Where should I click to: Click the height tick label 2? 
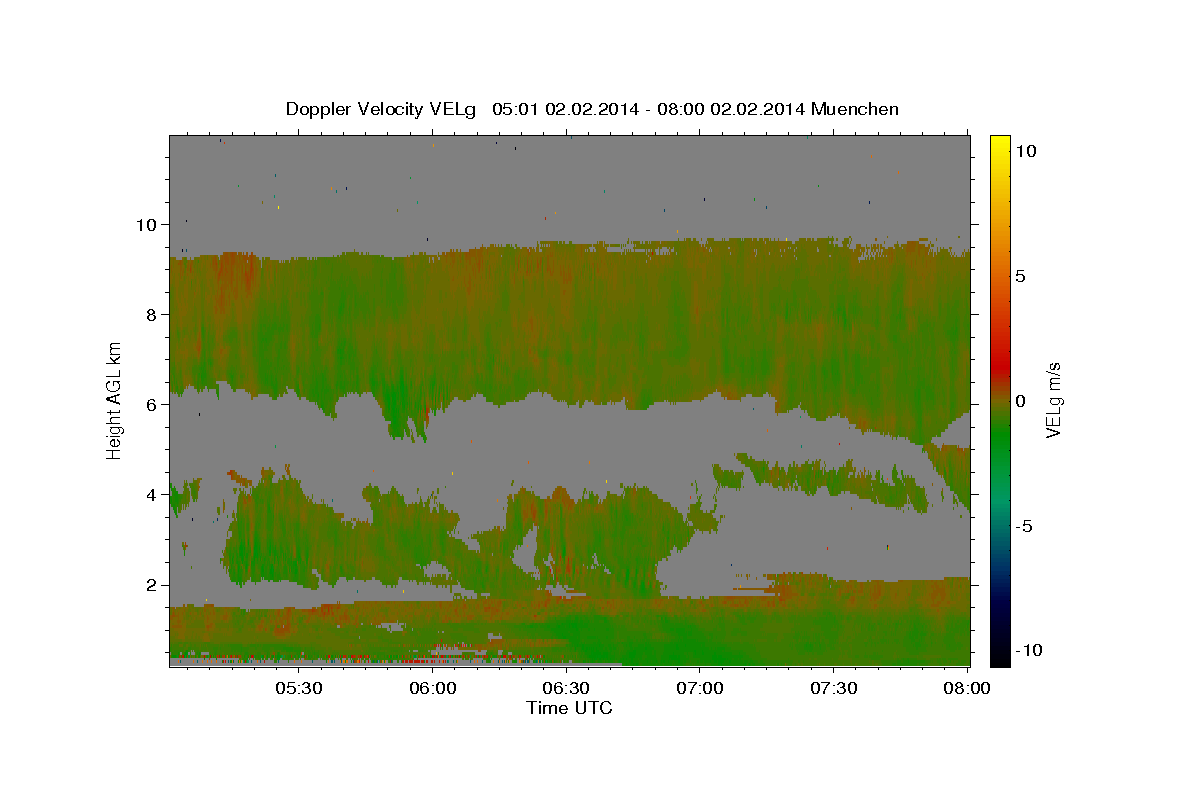(x=152, y=585)
